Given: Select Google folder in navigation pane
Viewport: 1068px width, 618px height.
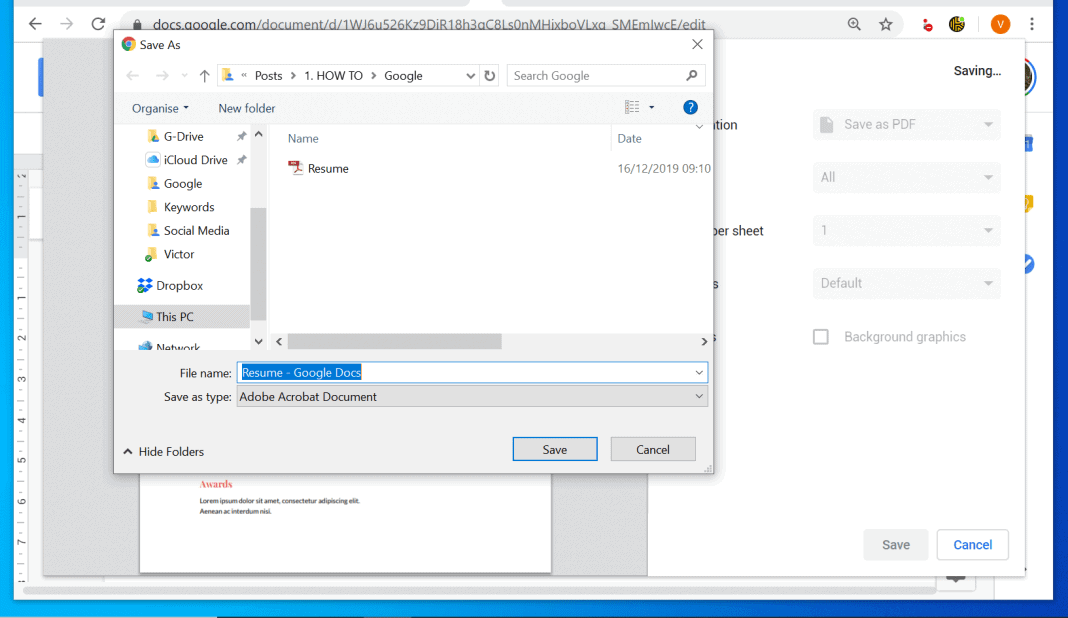Looking at the screenshot, I should [x=183, y=183].
